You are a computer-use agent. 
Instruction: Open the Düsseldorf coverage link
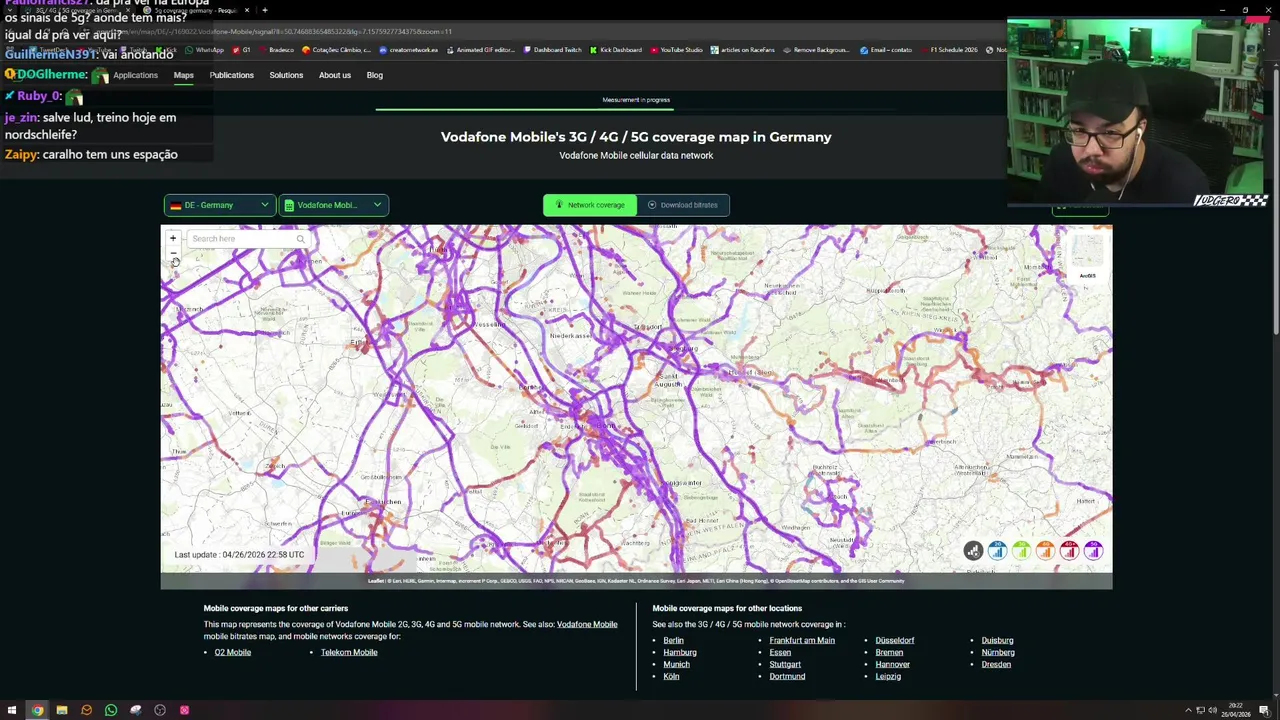[895, 640]
